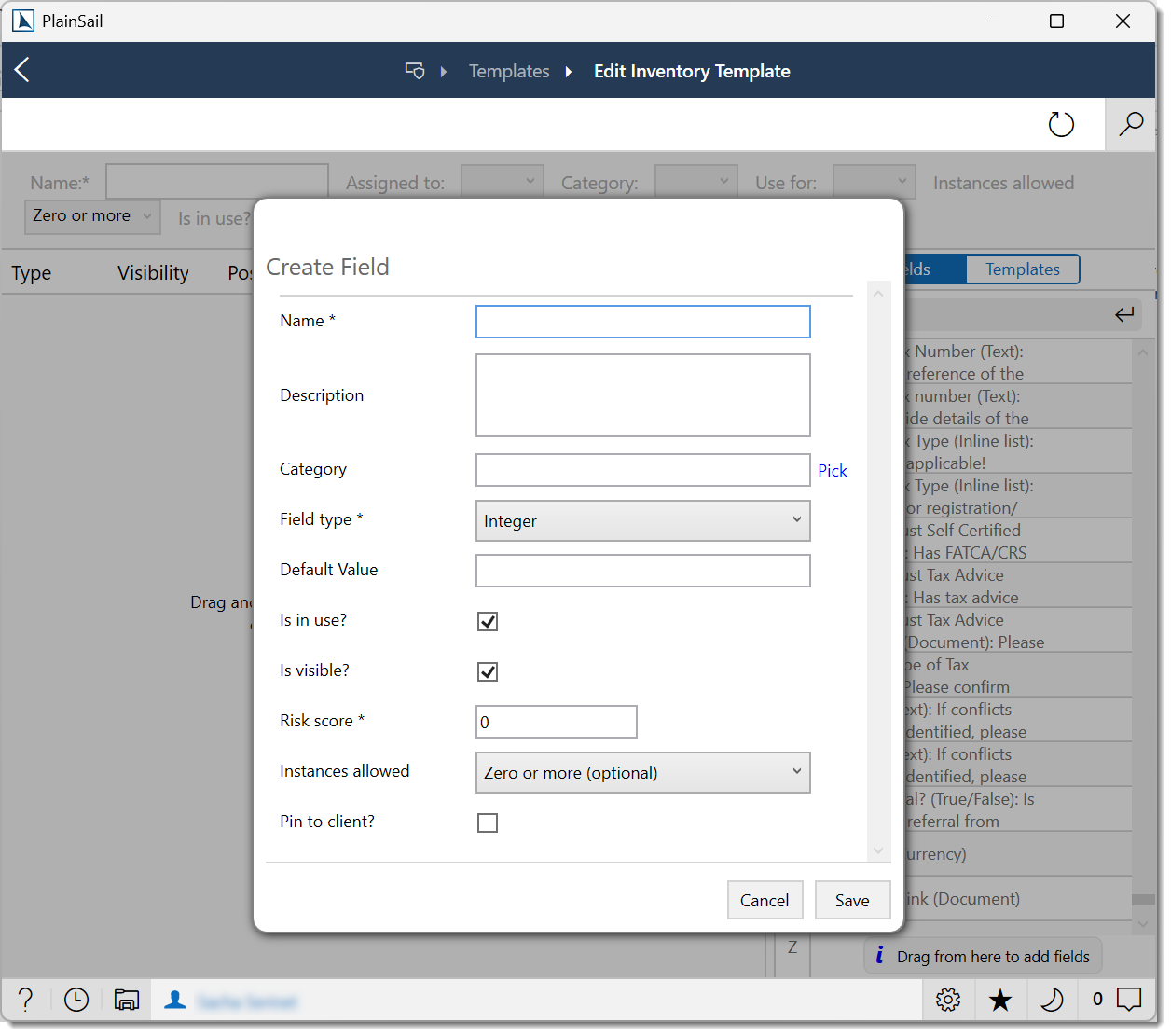1171x1036 pixels.
Task: Uncheck the 'Is visible?' checkbox
Action: [488, 672]
